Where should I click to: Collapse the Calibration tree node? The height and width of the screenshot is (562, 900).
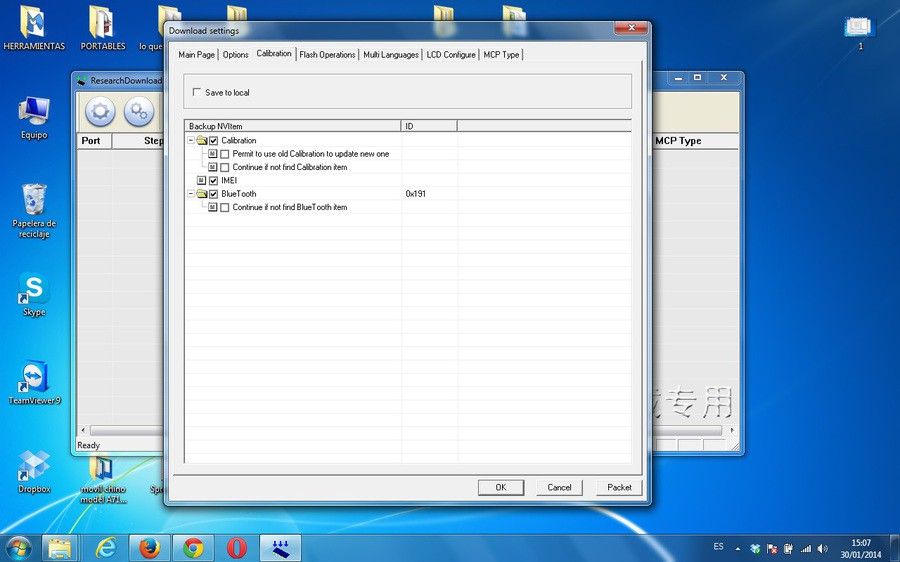[191, 140]
